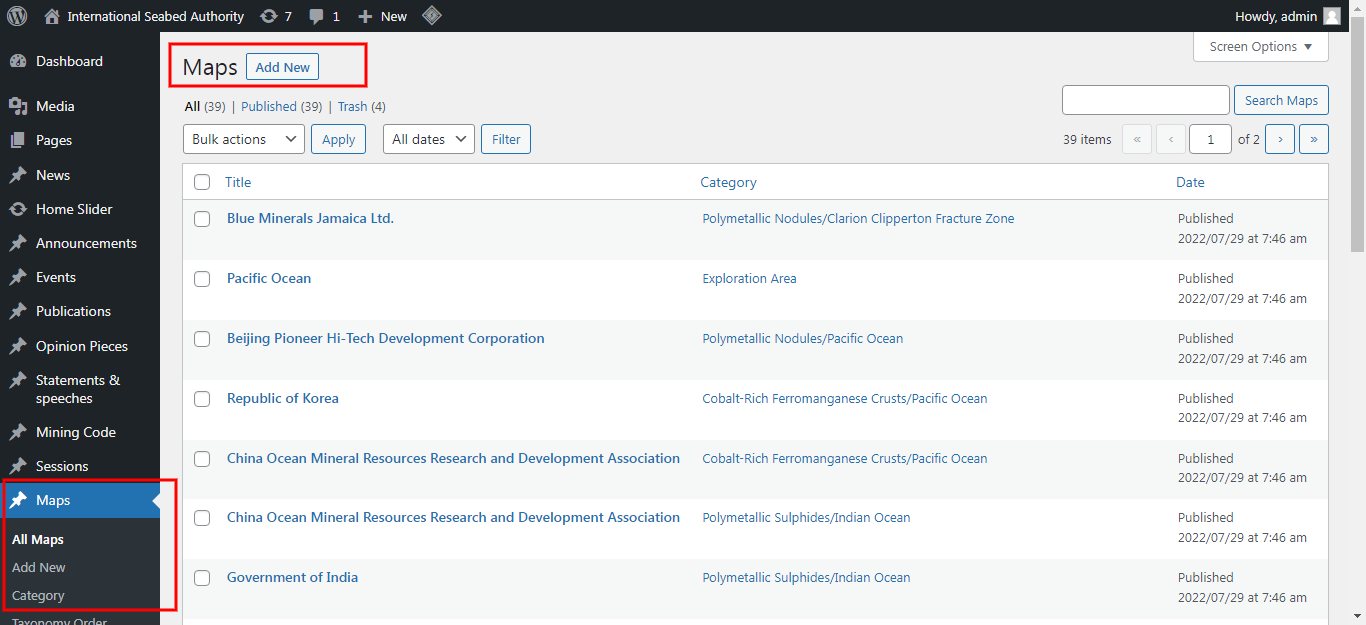Sort by the Title column header
Image resolution: width=1366 pixels, height=625 pixels.
[238, 182]
